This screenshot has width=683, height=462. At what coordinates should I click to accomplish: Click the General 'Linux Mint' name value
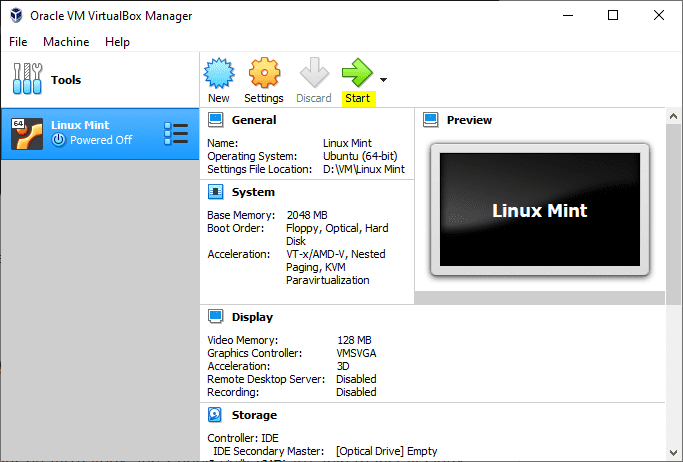(x=347, y=143)
